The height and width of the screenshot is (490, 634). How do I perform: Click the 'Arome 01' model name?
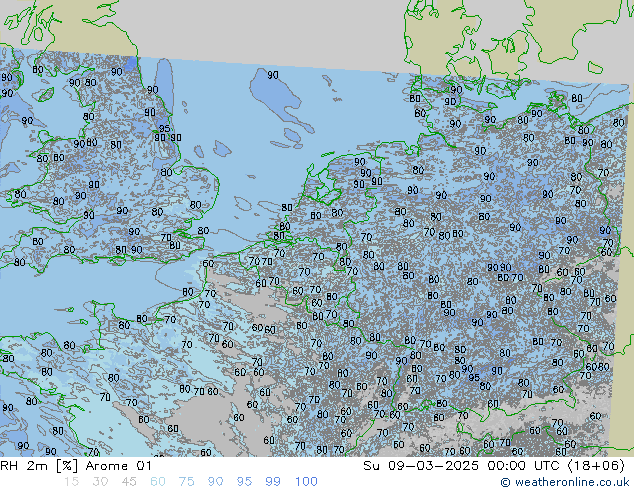[x=118, y=466]
